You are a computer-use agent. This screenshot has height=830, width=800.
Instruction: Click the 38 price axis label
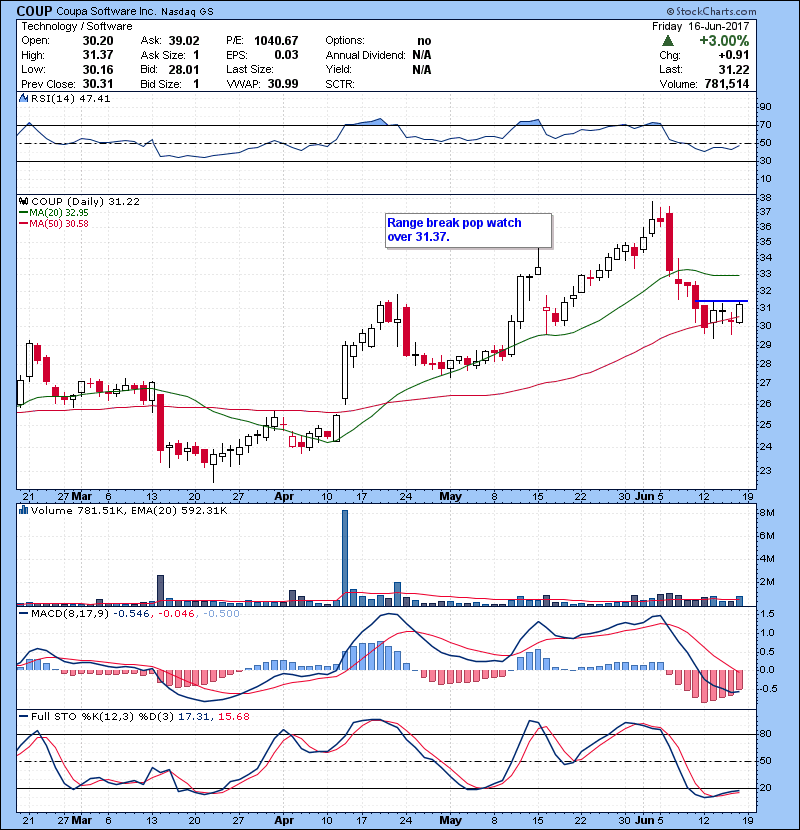pyautogui.click(x=766, y=198)
